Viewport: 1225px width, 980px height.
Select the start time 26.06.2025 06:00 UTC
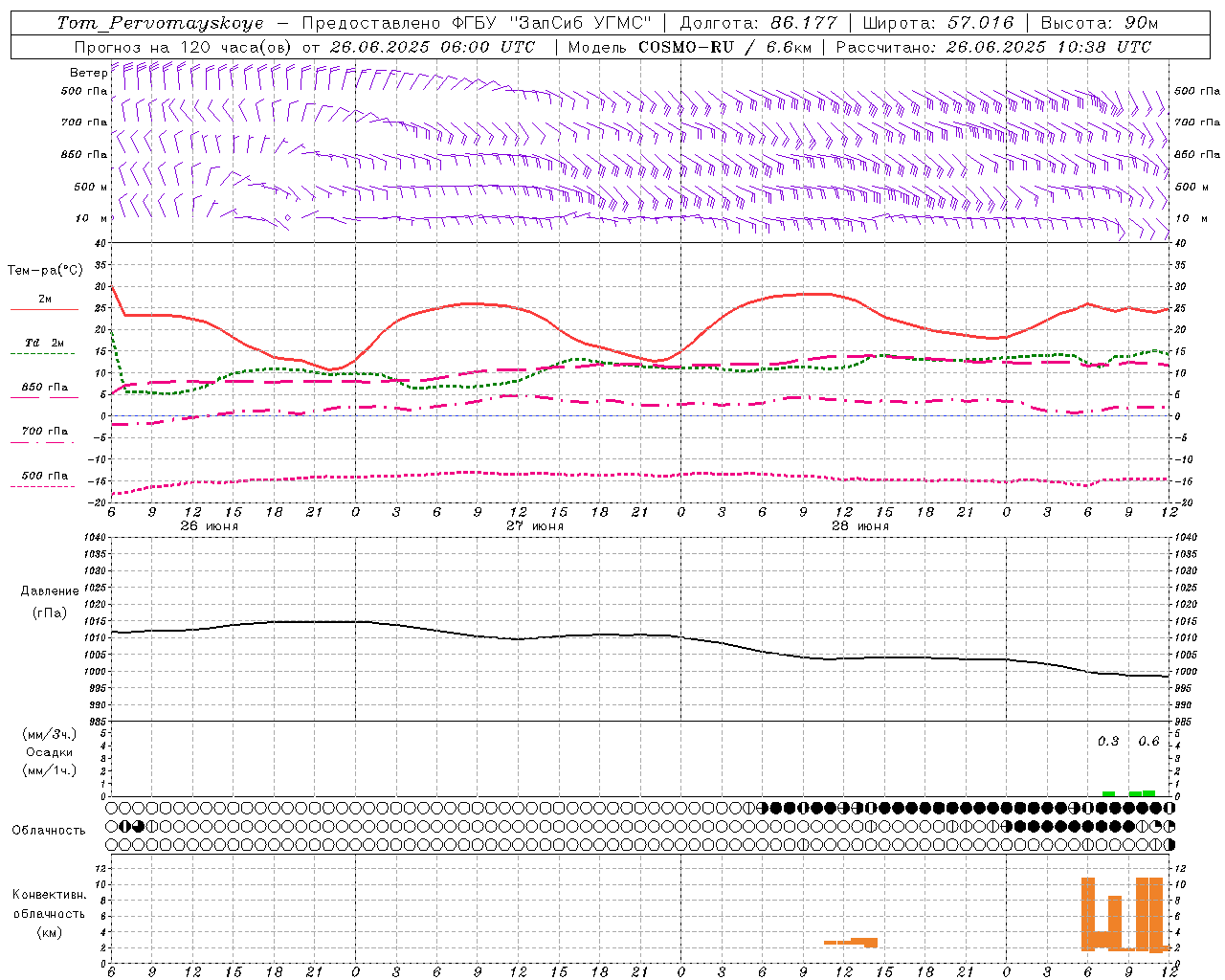433,47
